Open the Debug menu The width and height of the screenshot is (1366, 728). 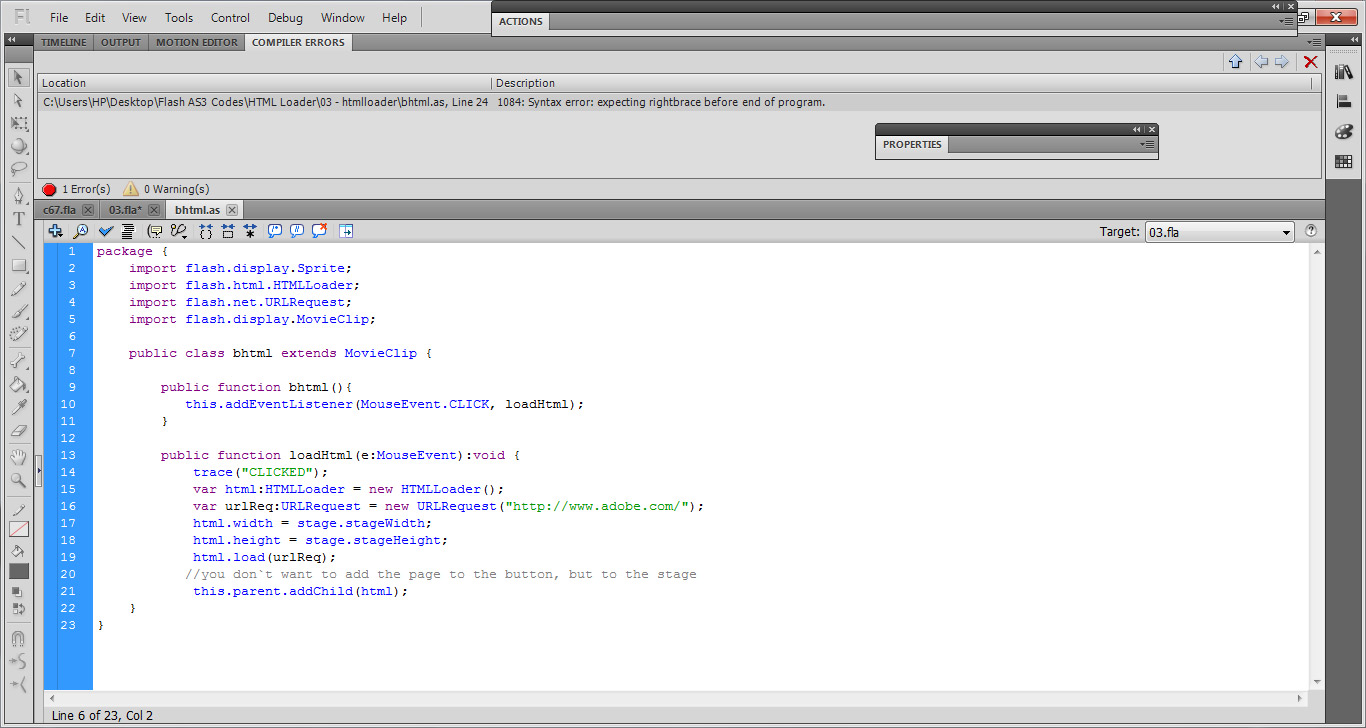click(285, 18)
